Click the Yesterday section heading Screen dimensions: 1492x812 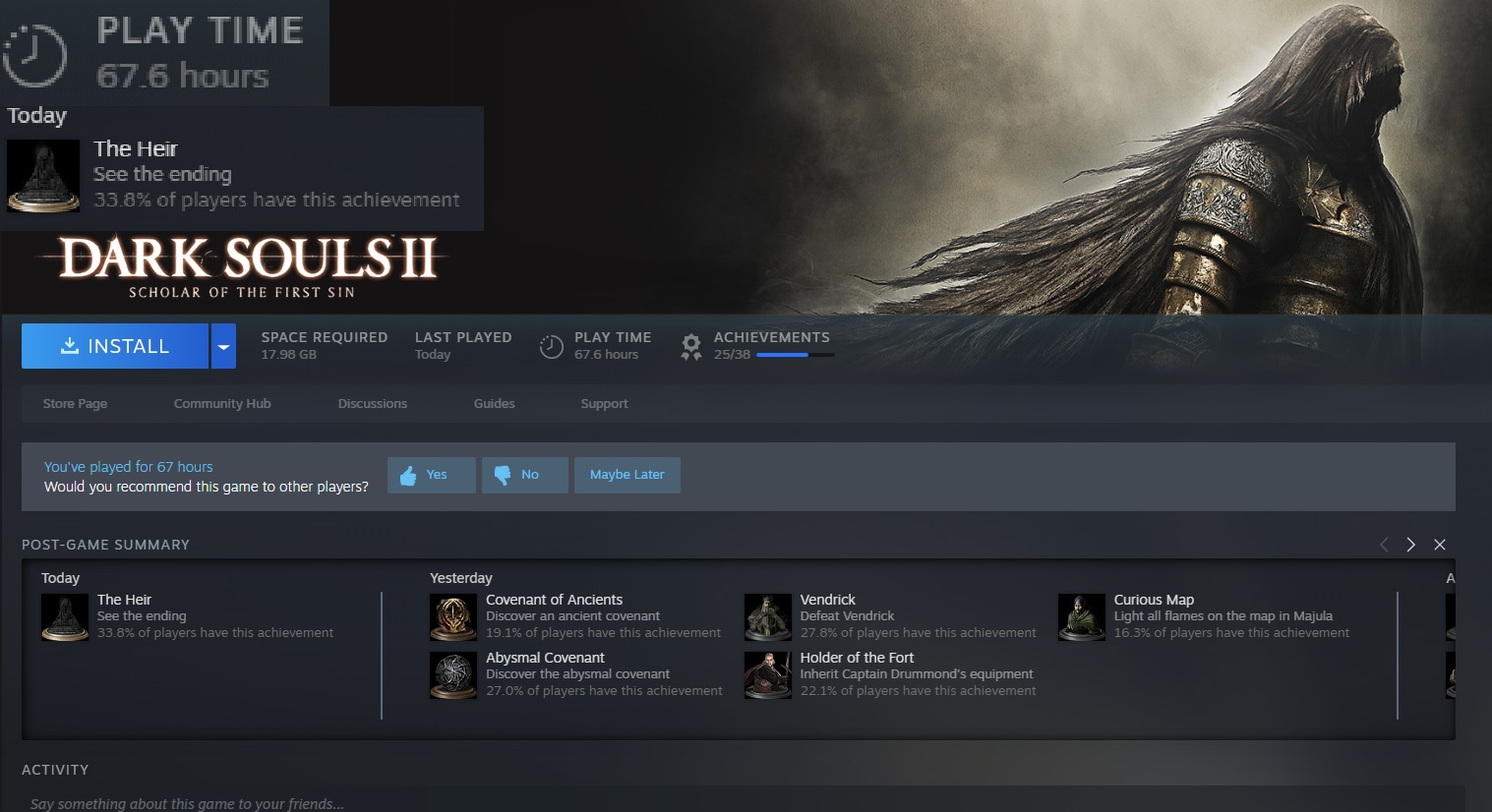click(461, 578)
